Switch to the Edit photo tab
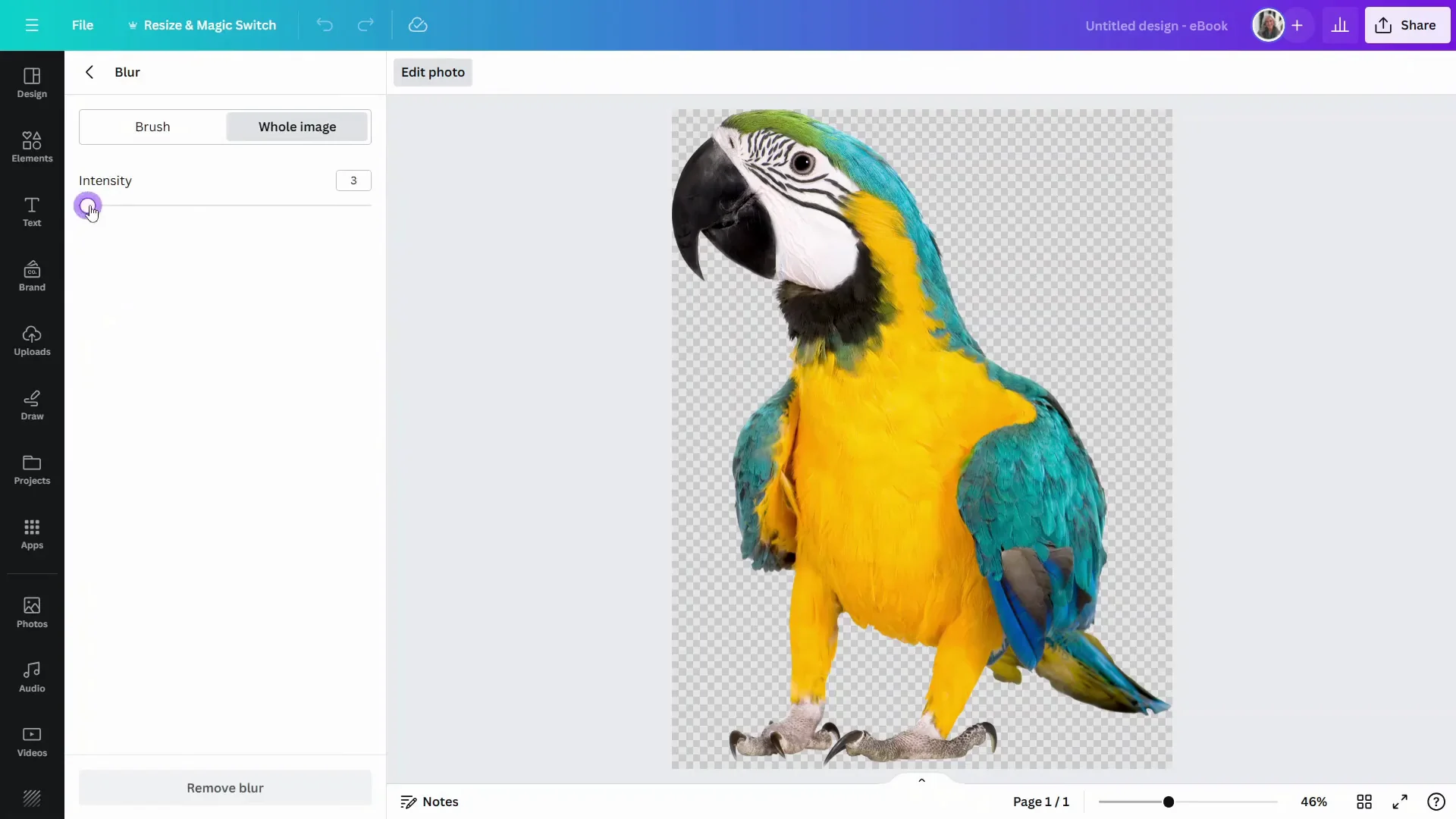The width and height of the screenshot is (1456, 819). pos(432,72)
